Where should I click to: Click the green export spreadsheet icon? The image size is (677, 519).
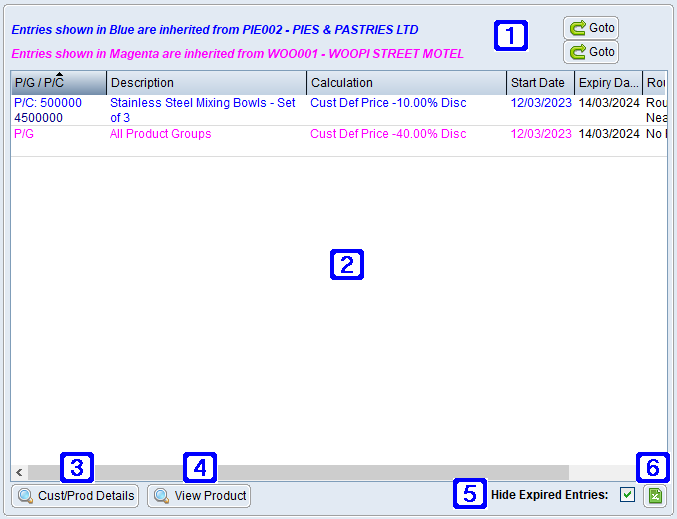point(655,496)
